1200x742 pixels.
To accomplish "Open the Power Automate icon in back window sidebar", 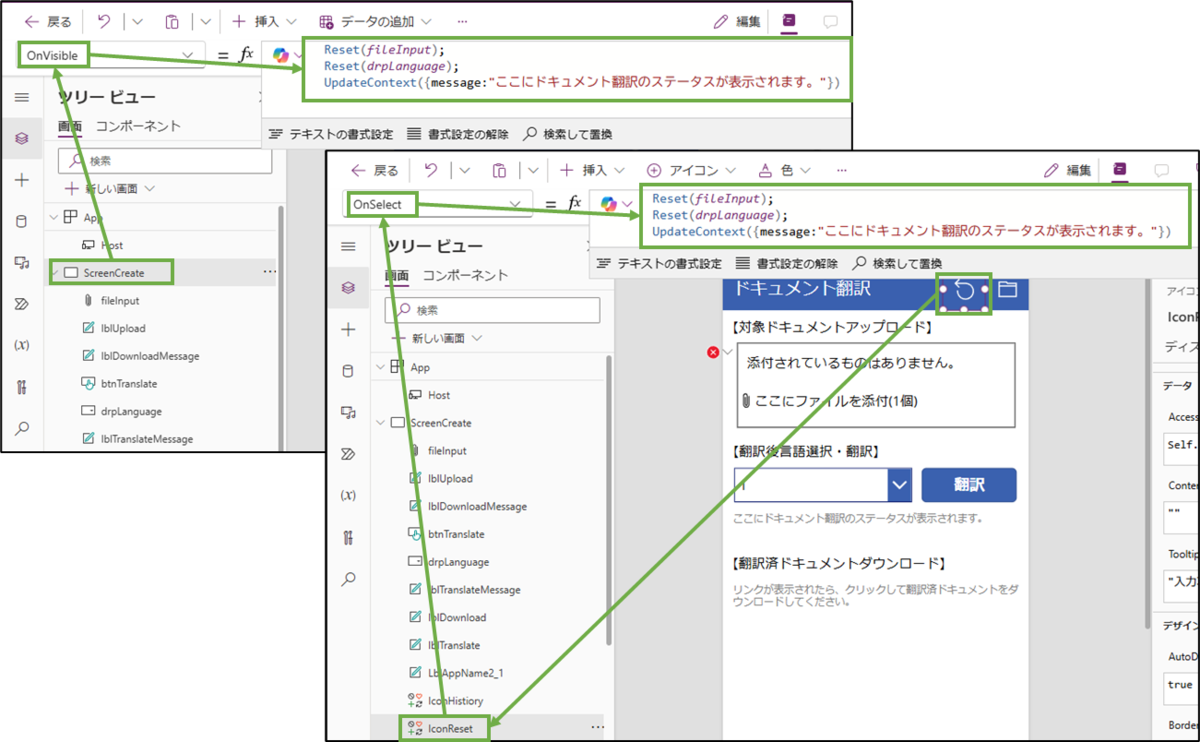I will point(22,304).
